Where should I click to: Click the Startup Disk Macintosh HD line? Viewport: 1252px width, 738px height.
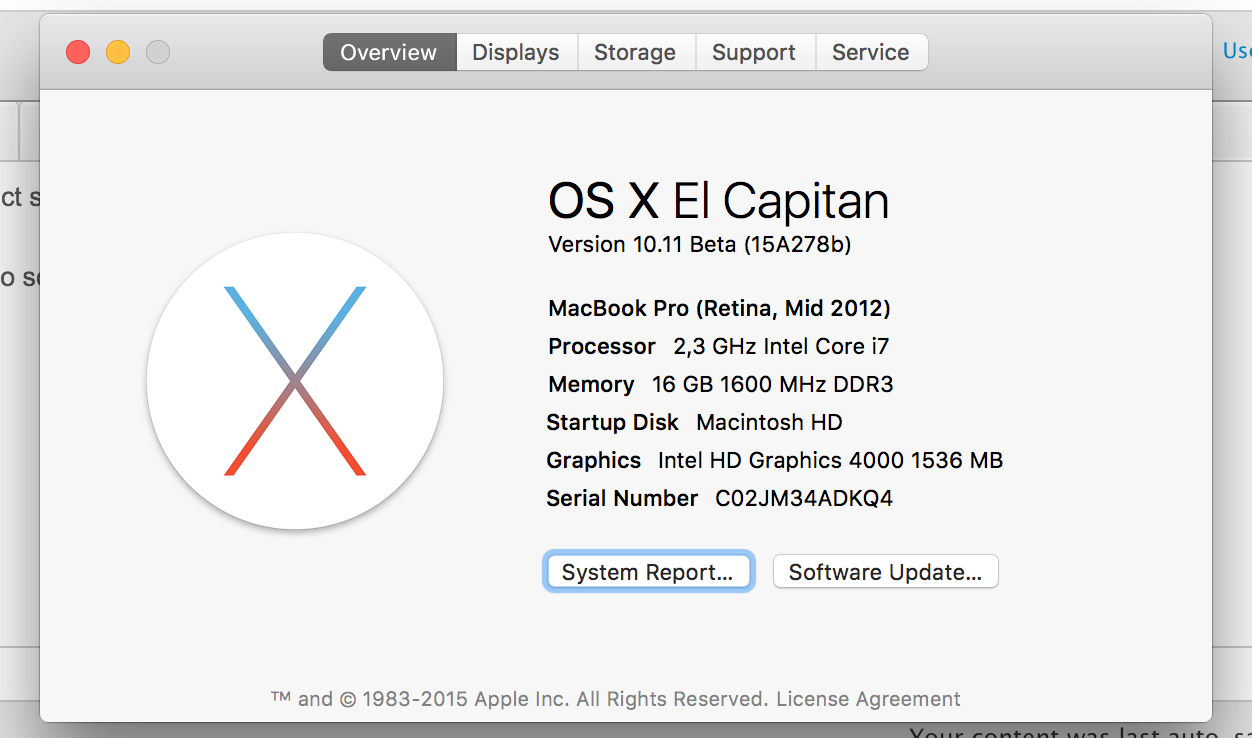pos(694,422)
